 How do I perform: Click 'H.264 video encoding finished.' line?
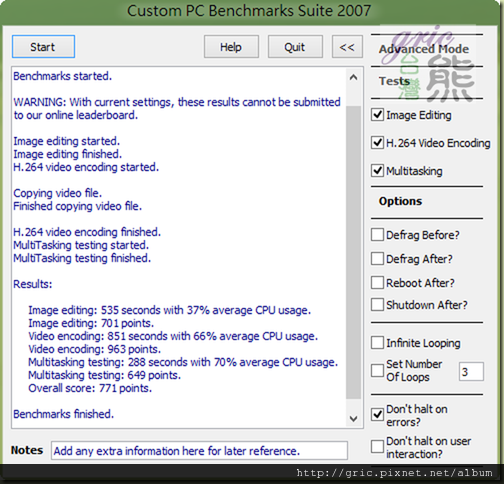(87, 232)
